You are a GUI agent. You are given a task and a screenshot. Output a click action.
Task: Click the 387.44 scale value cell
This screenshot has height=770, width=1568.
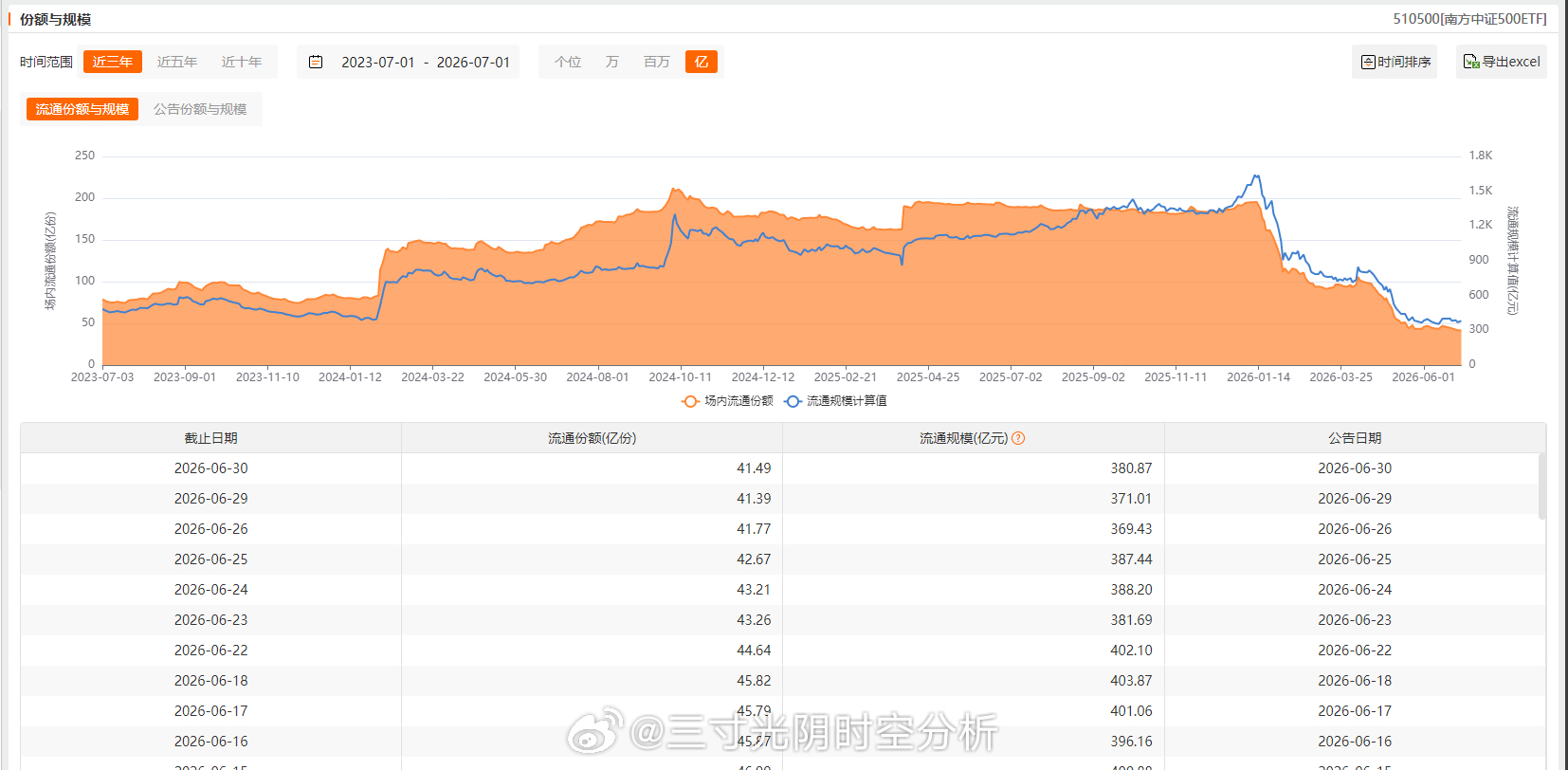click(x=973, y=559)
